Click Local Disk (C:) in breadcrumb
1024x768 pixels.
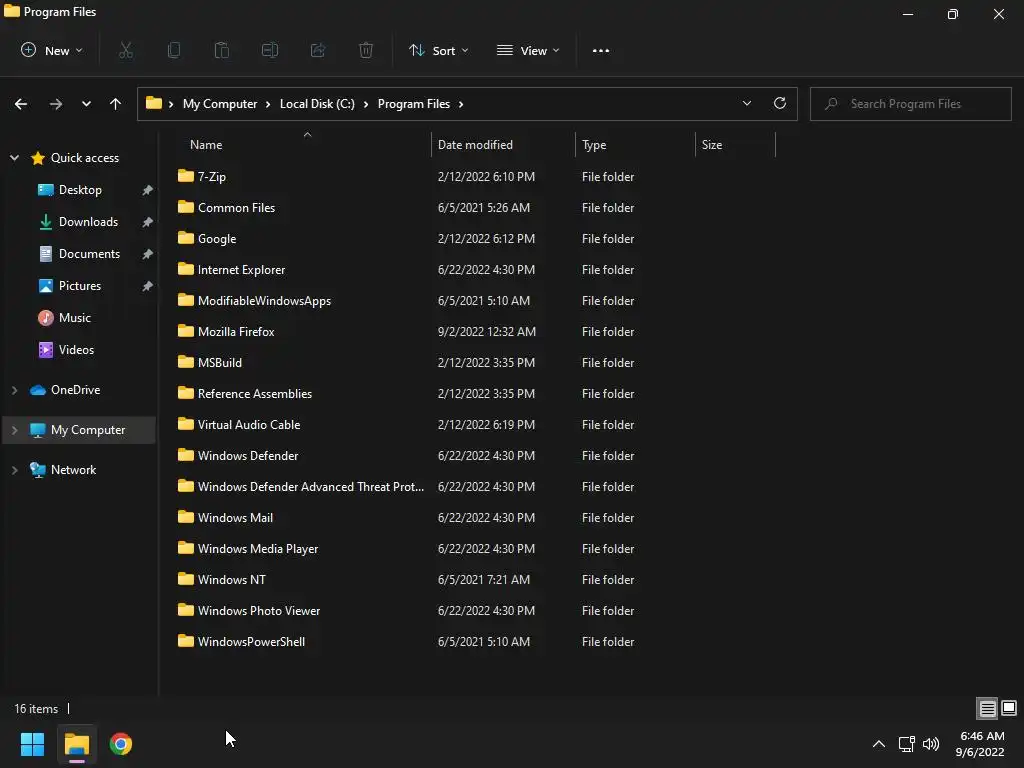click(x=317, y=104)
